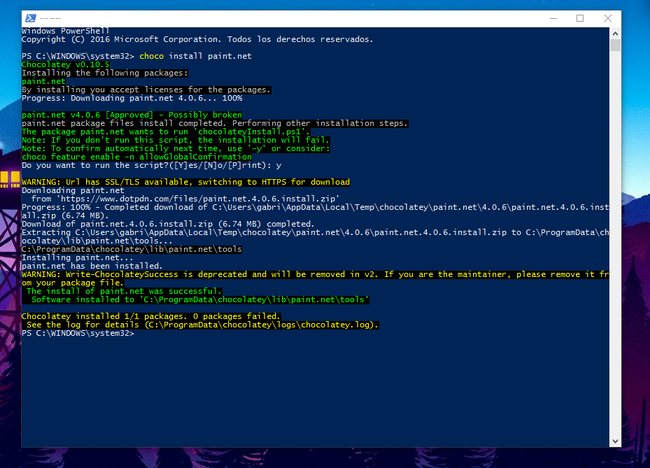Close the PowerShell window
This screenshot has height=468, width=650.
(608, 18)
